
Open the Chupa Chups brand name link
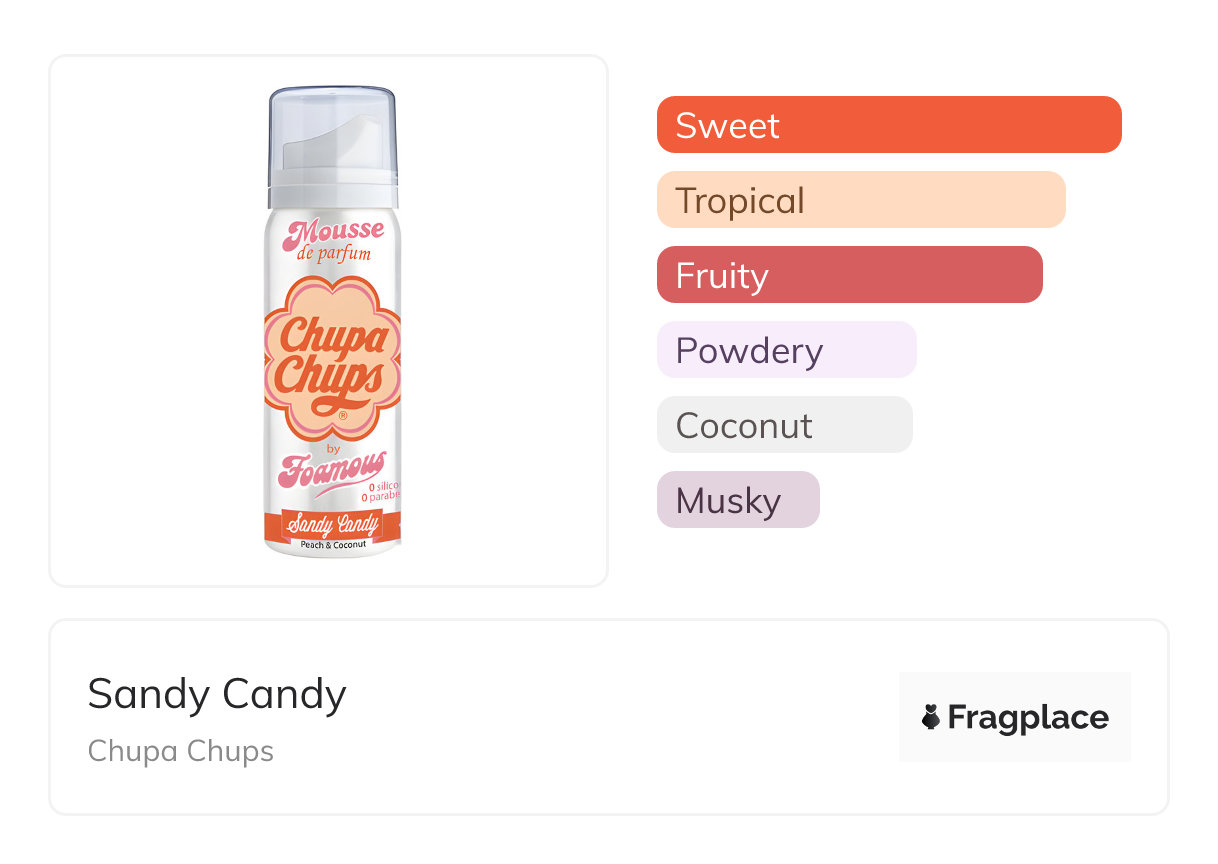[x=181, y=751]
